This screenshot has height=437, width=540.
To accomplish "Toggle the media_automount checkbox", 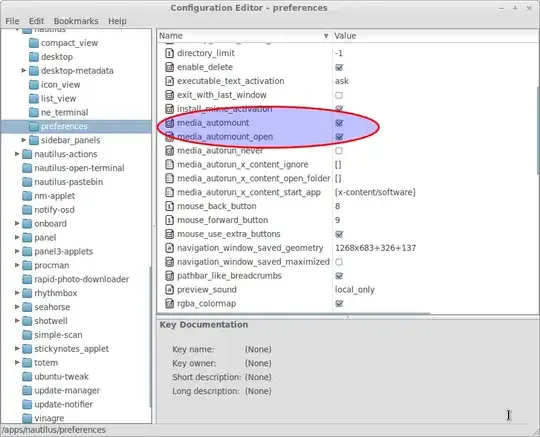I will point(339,123).
